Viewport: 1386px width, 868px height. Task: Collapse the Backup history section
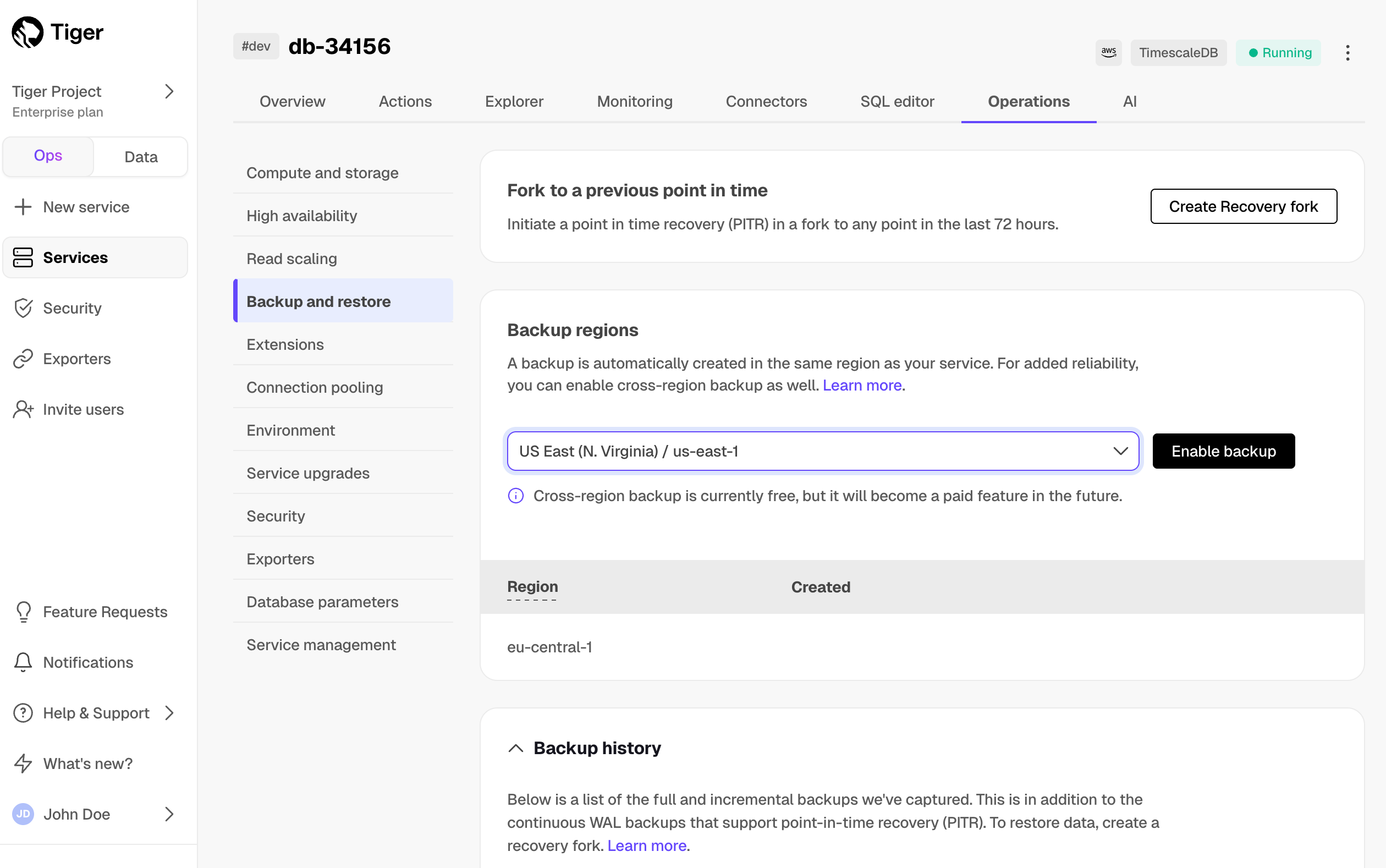tap(515, 748)
